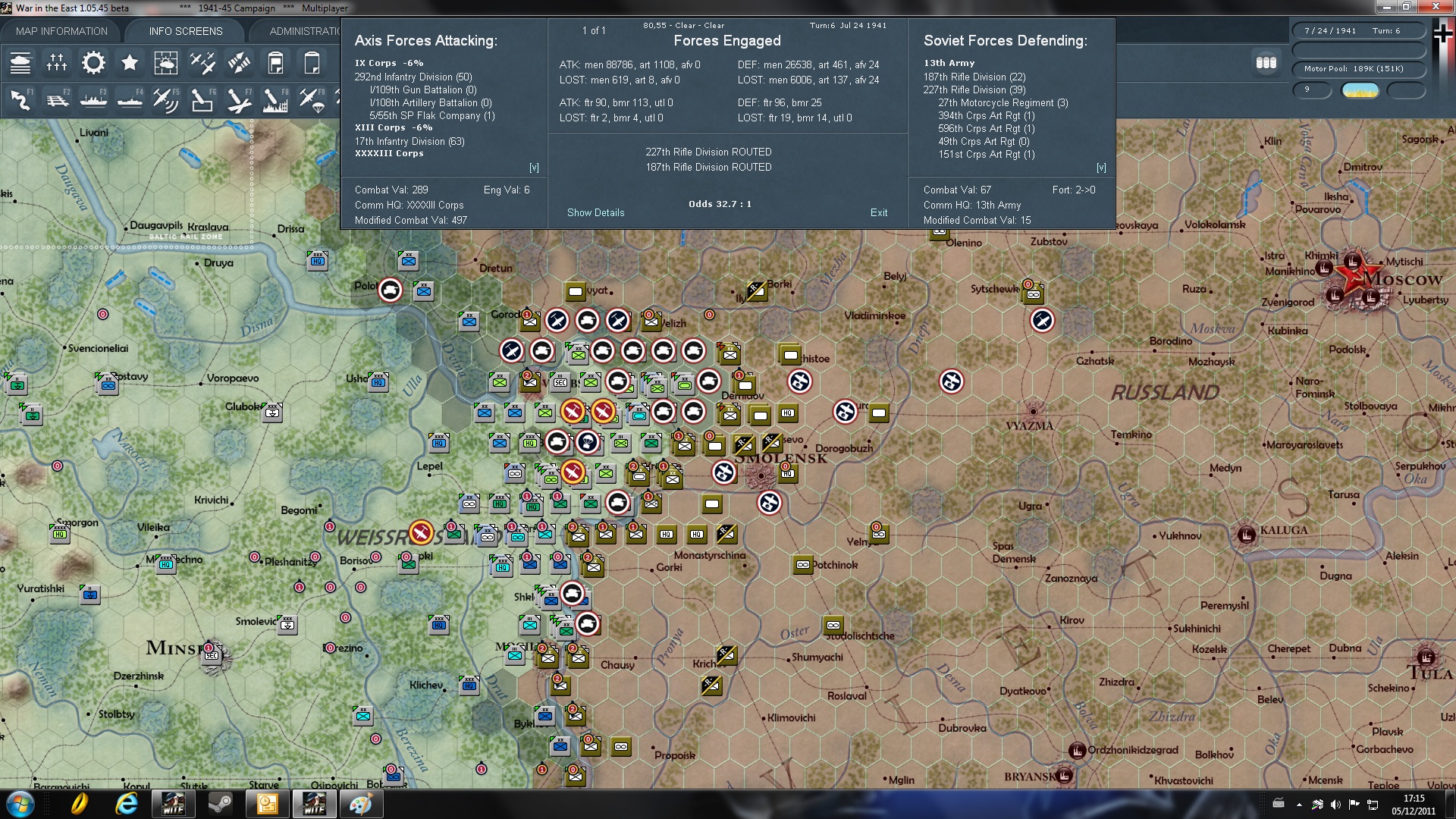Viewport: 1456px width, 819px height.
Task: Open the losses screen with crosses icon
Action: pos(57,63)
